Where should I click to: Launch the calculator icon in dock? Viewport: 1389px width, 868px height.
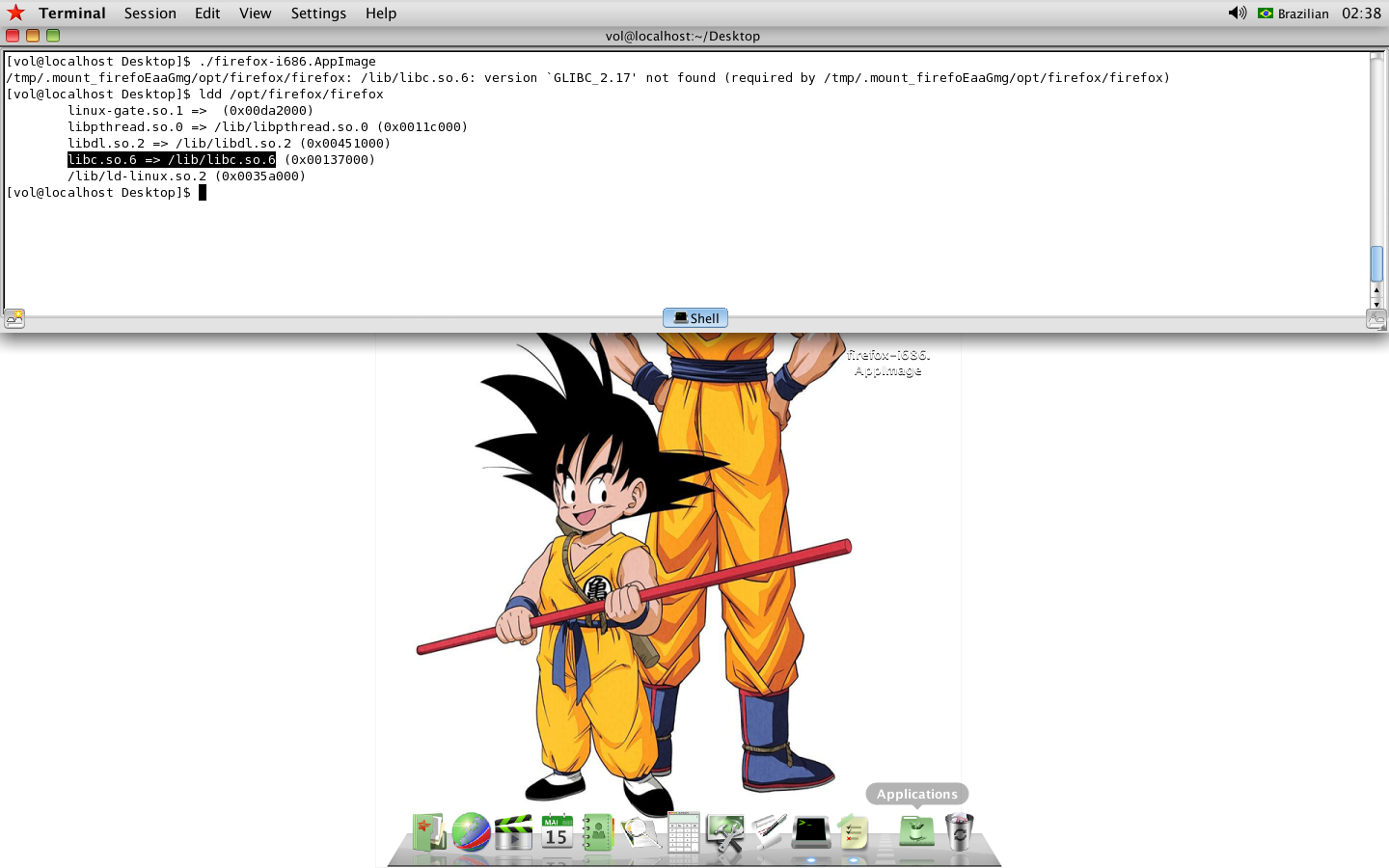coord(683,831)
